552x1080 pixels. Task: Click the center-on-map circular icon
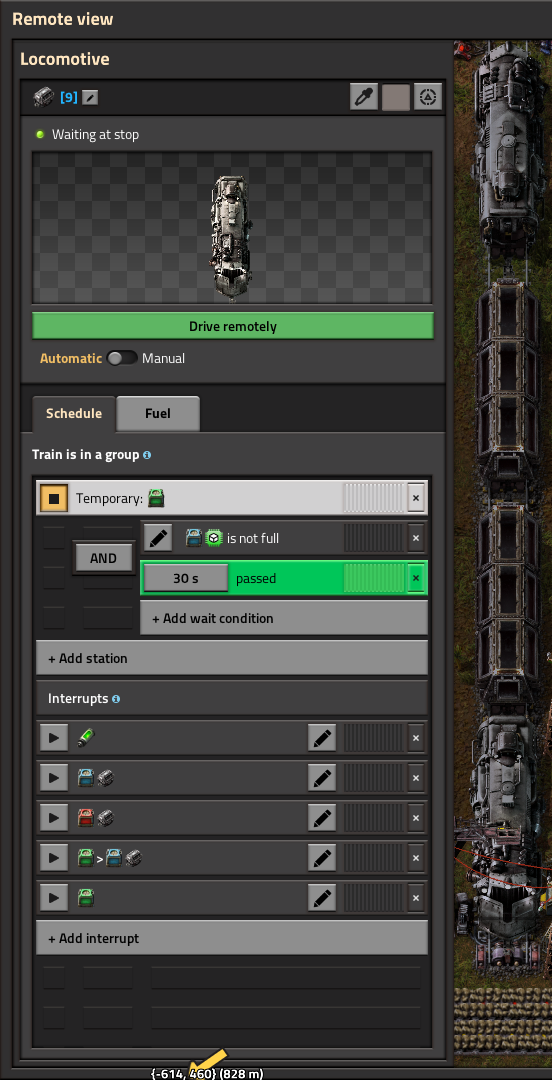coord(428,97)
